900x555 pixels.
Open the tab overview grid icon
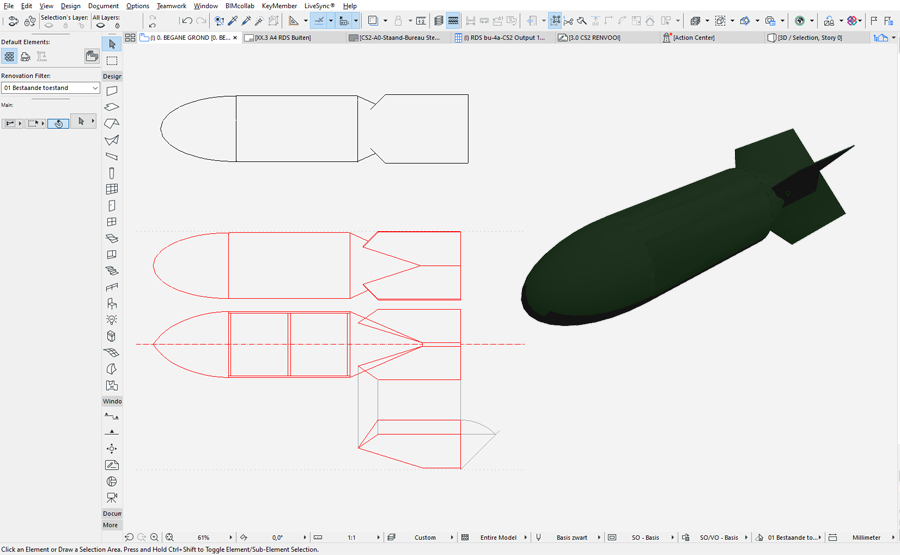tap(130, 37)
